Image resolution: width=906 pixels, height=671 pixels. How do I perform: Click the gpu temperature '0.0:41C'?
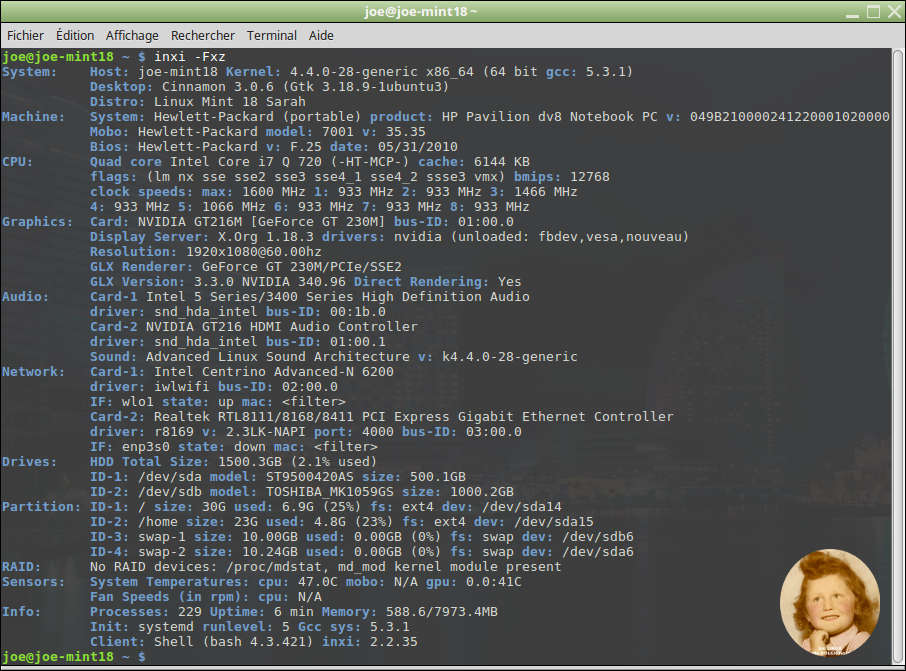coord(493,583)
